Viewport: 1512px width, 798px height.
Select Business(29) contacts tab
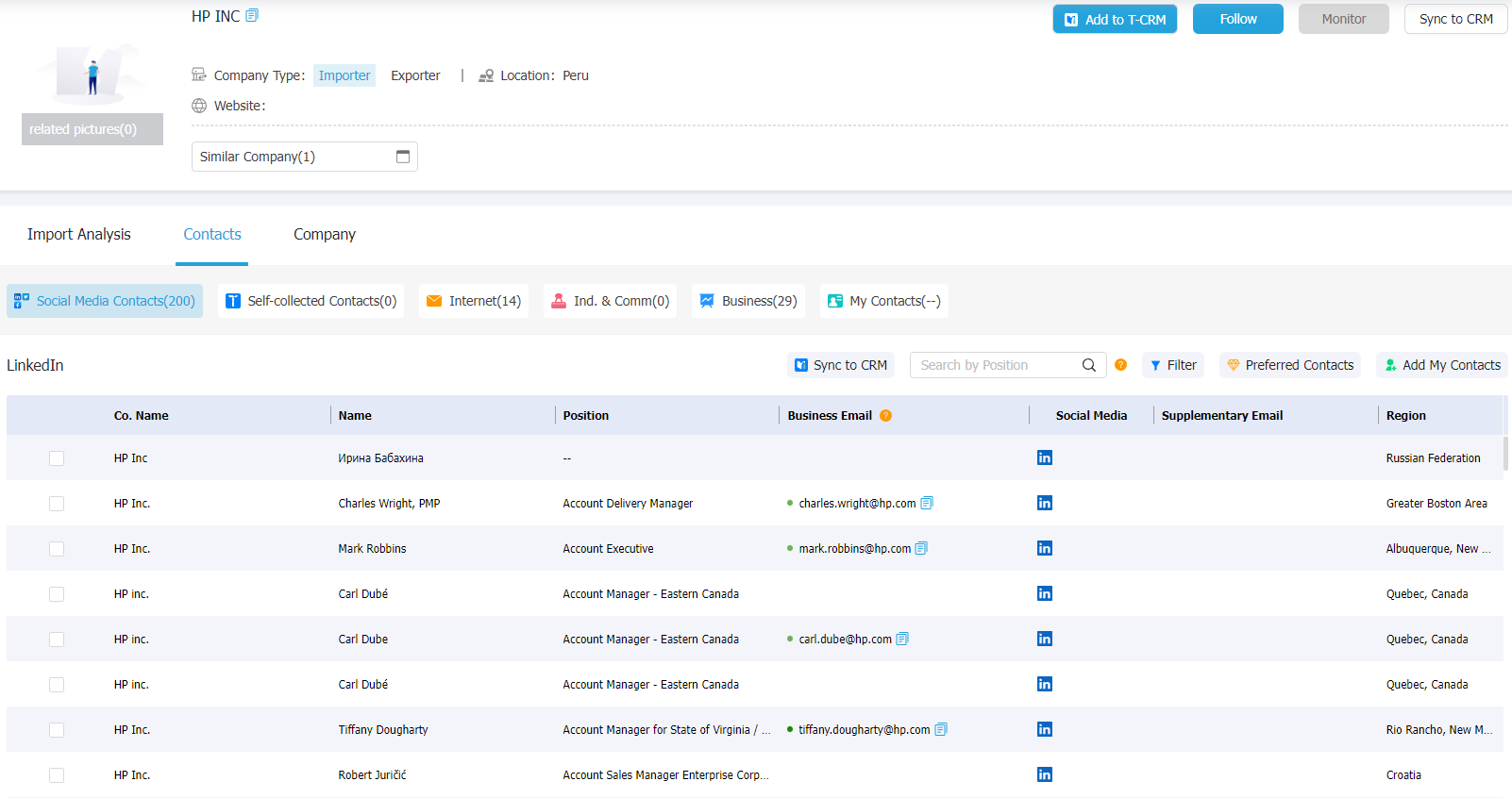pos(748,301)
